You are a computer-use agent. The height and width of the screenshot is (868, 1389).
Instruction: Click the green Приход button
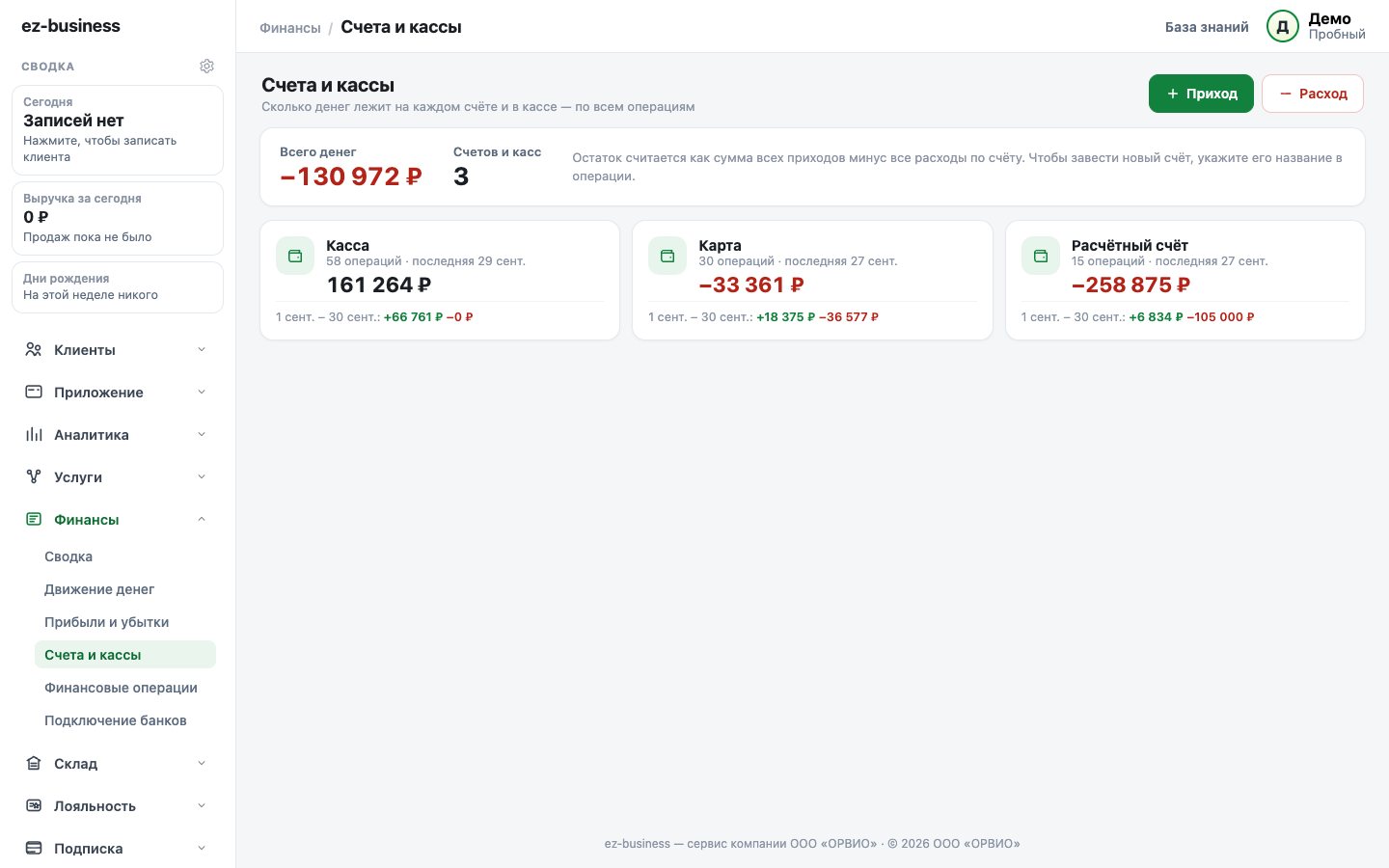click(x=1201, y=94)
